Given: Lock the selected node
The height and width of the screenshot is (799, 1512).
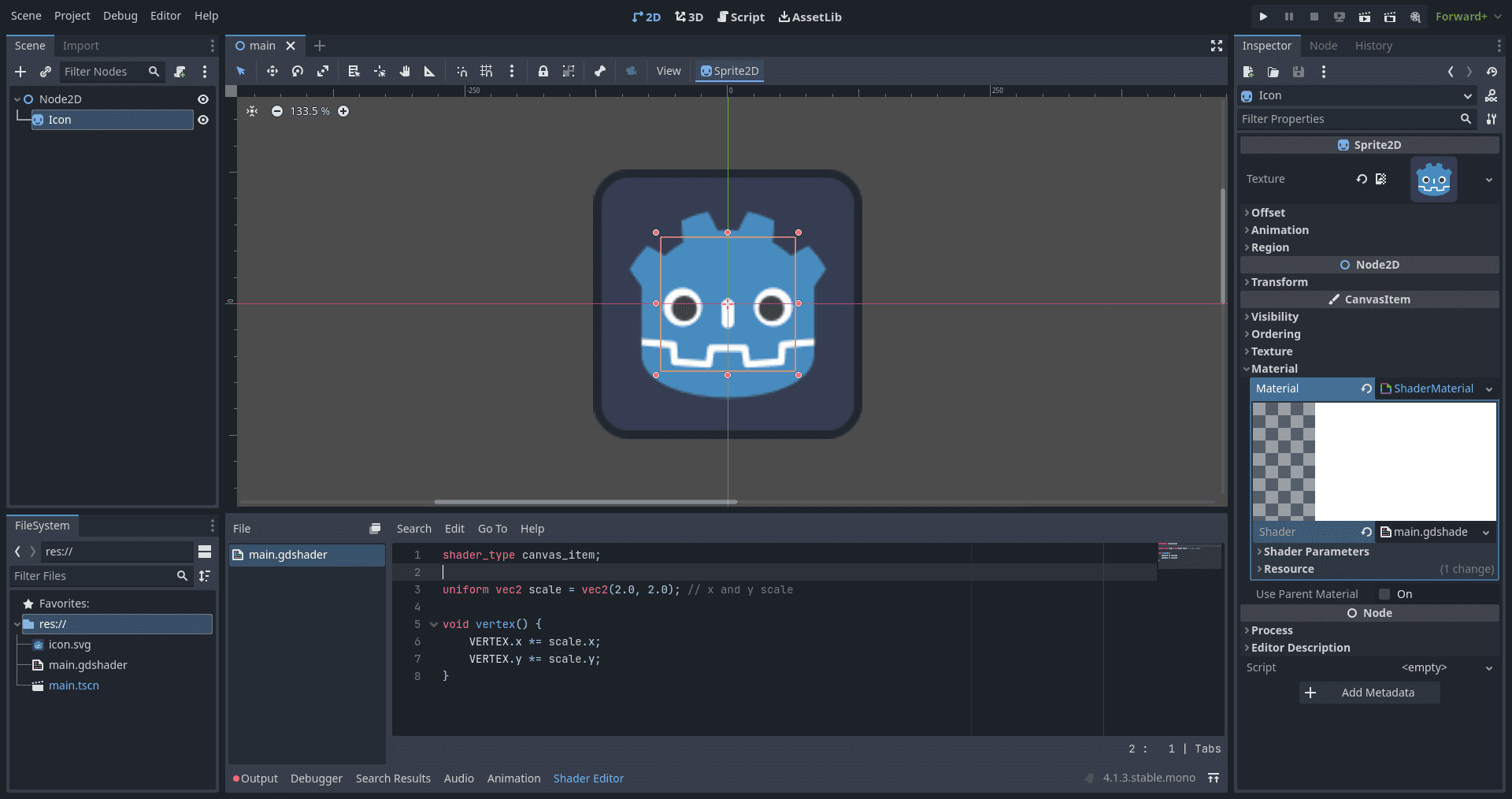Looking at the screenshot, I should point(543,71).
